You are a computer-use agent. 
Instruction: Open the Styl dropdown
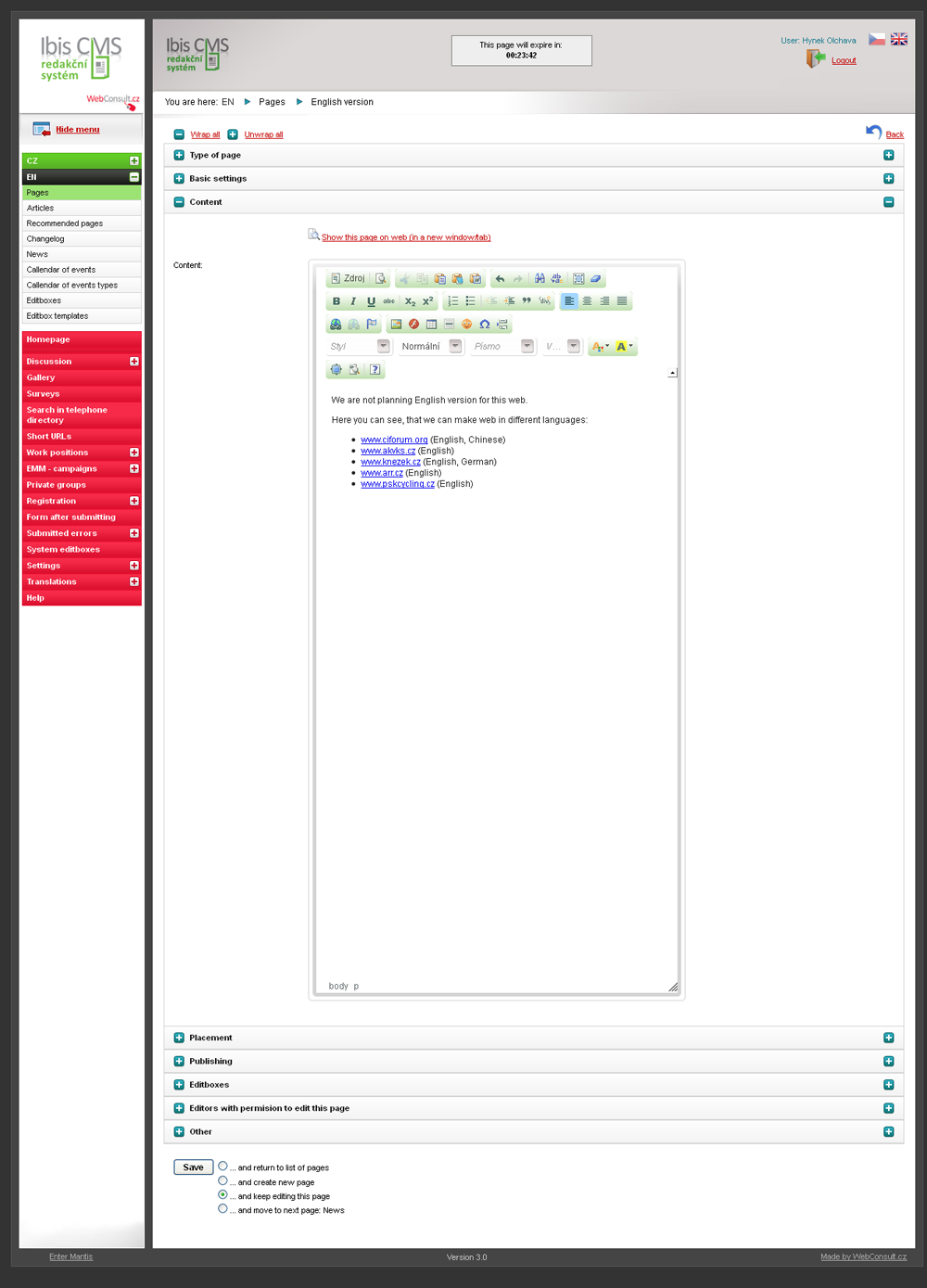359,346
